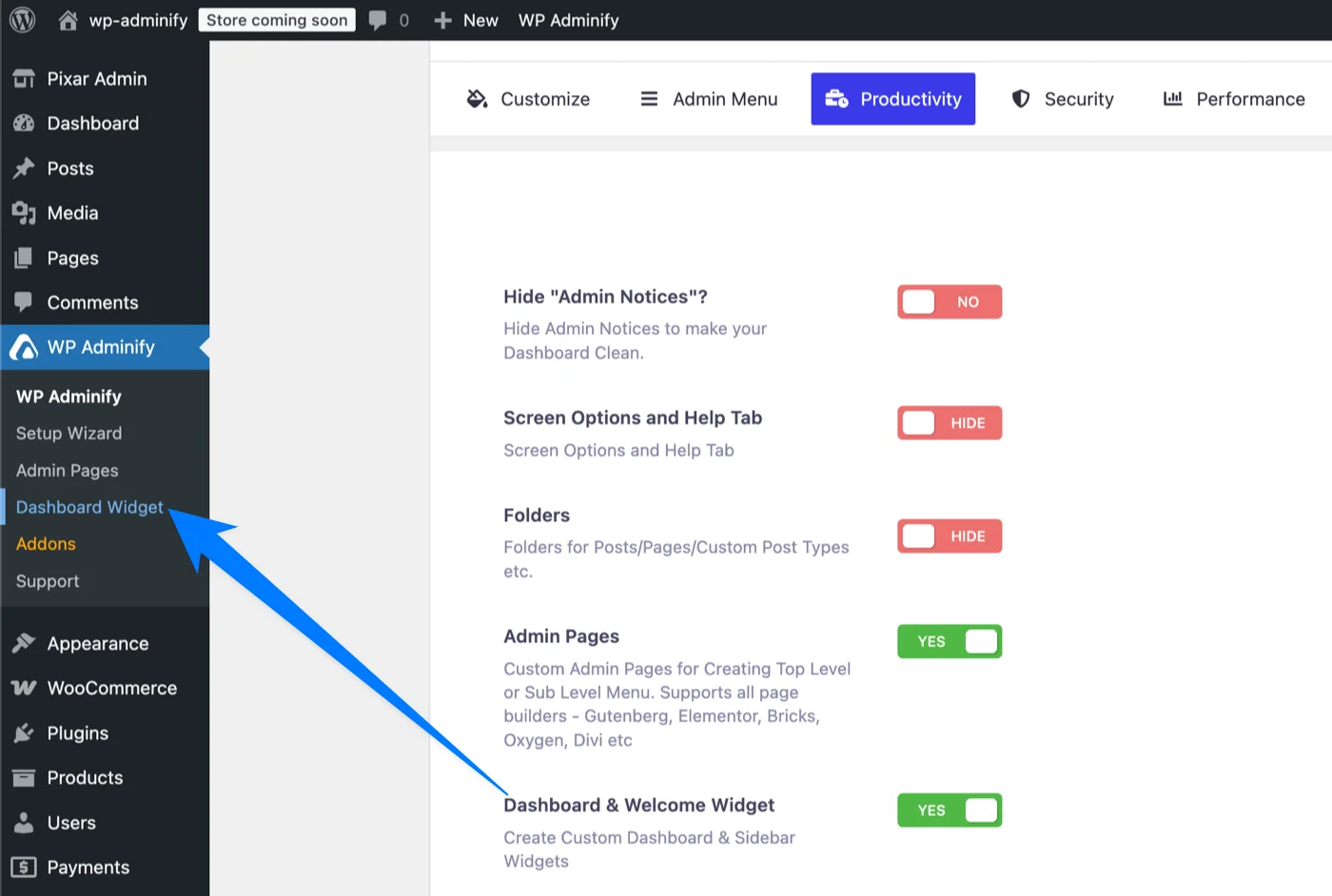Click Dashboard & Welcome Widget title text
This screenshot has height=896, width=1332.
(x=639, y=806)
